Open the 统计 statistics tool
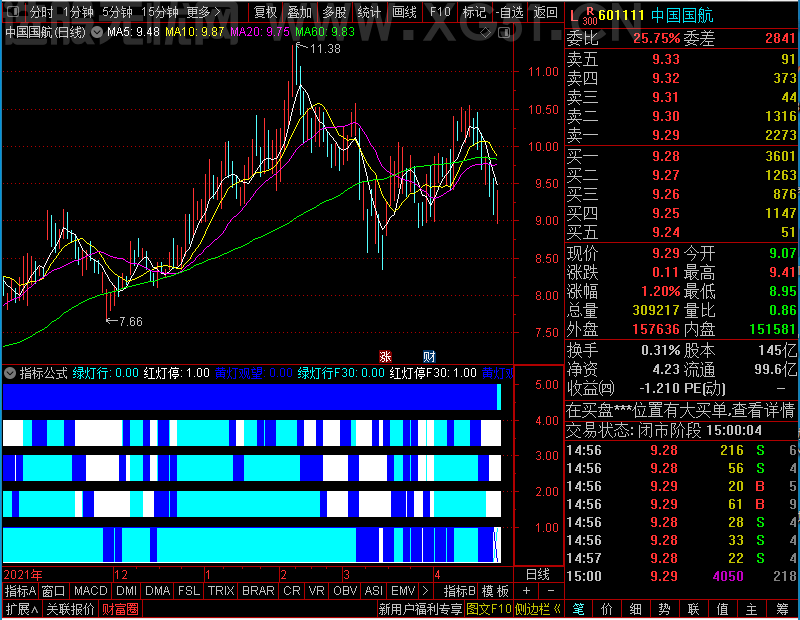 point(369,12)
